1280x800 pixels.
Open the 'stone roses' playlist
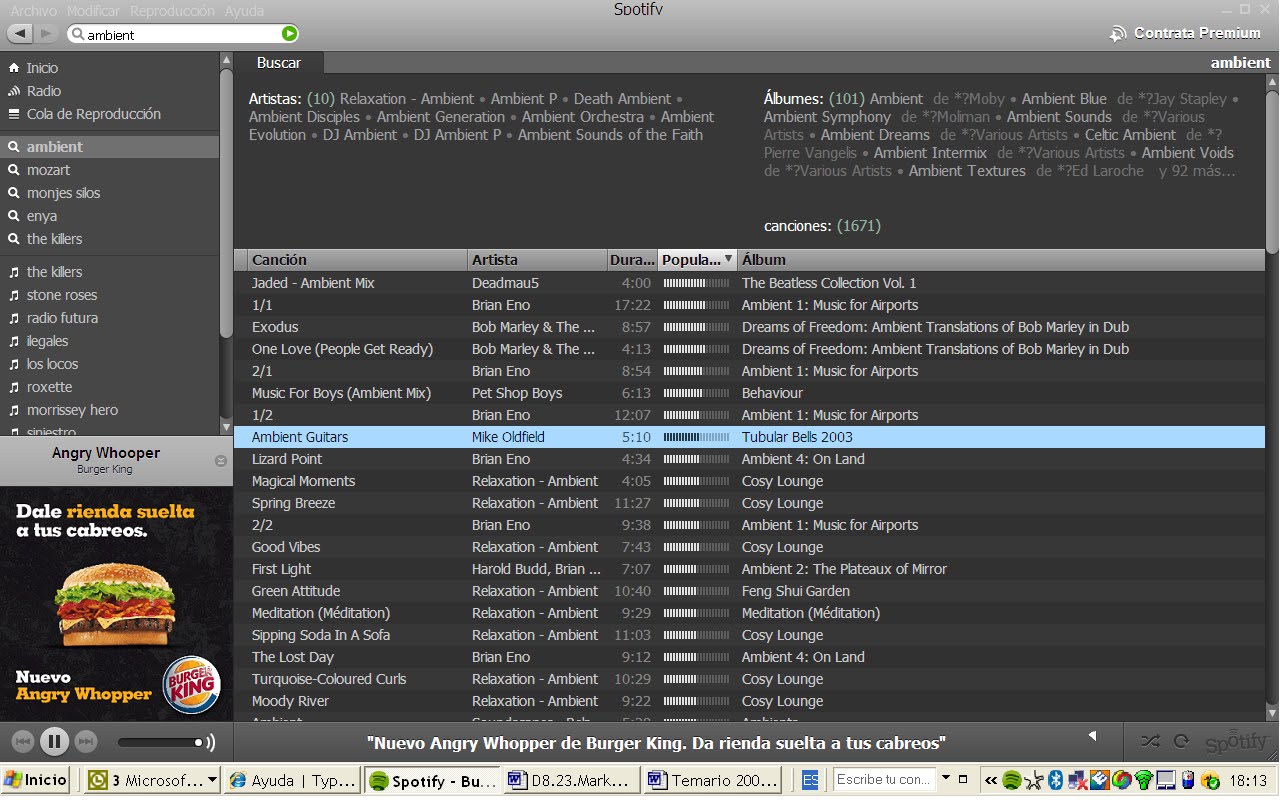coord(109,295)
